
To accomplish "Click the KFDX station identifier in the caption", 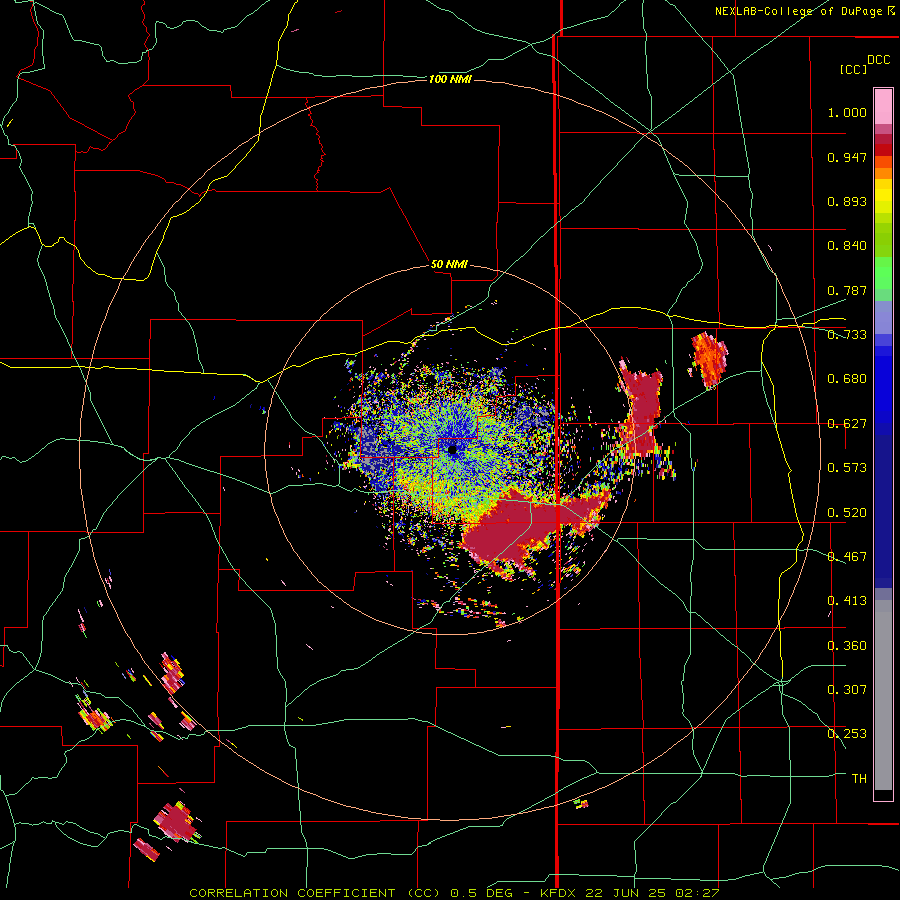I will point(560,893).
